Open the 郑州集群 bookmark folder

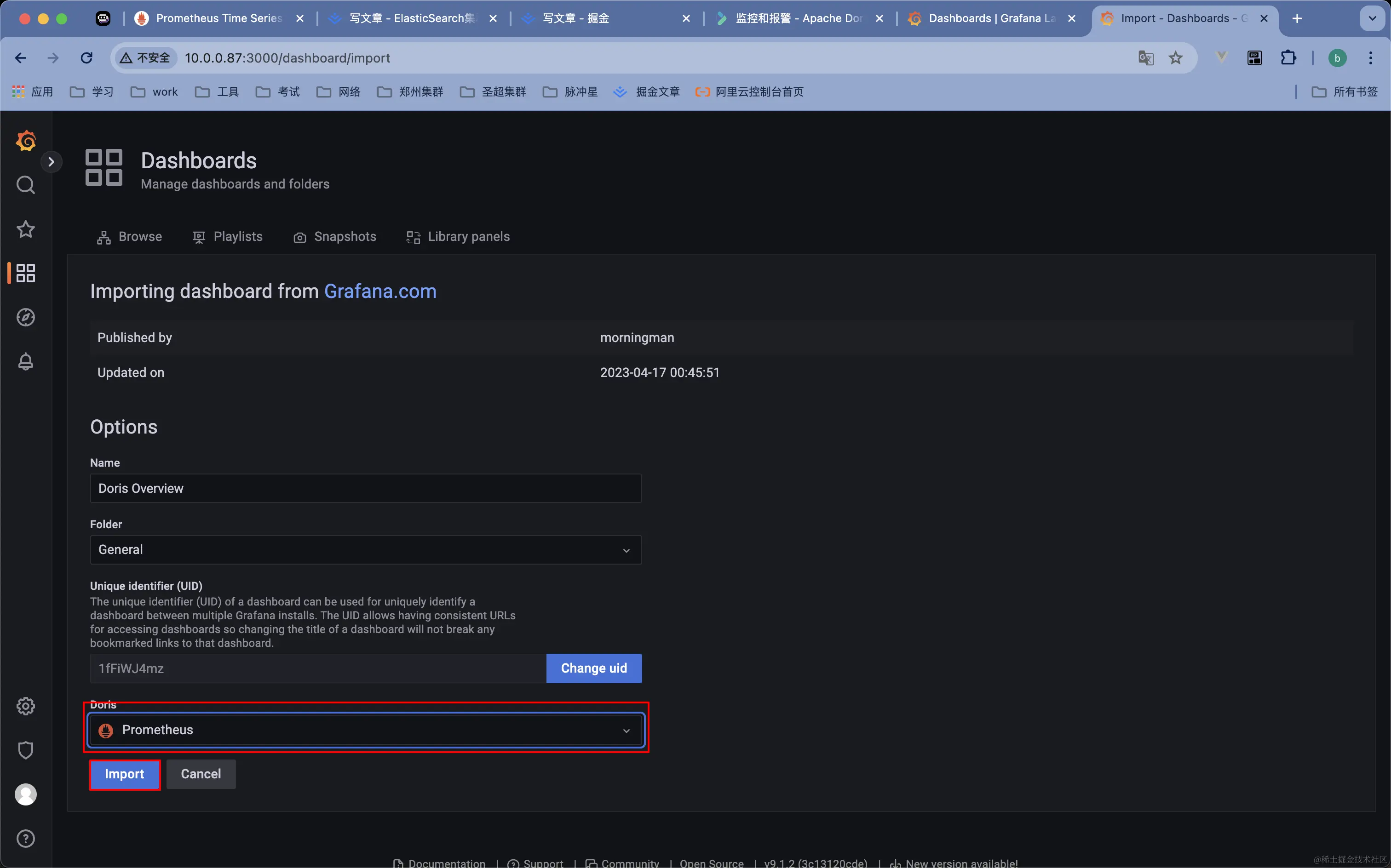410,92
